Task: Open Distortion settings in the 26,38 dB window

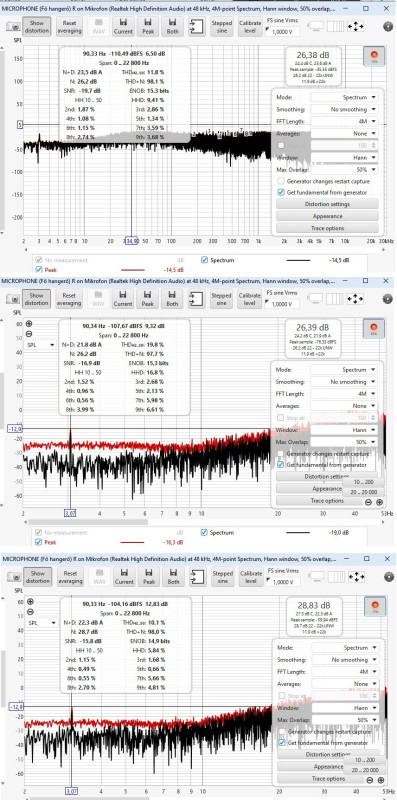Action: tap(327, 204)
